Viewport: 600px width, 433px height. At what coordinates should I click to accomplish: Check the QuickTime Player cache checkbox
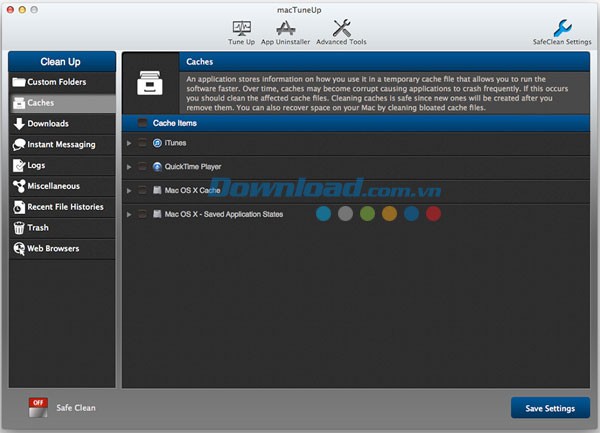coord(143,166)
